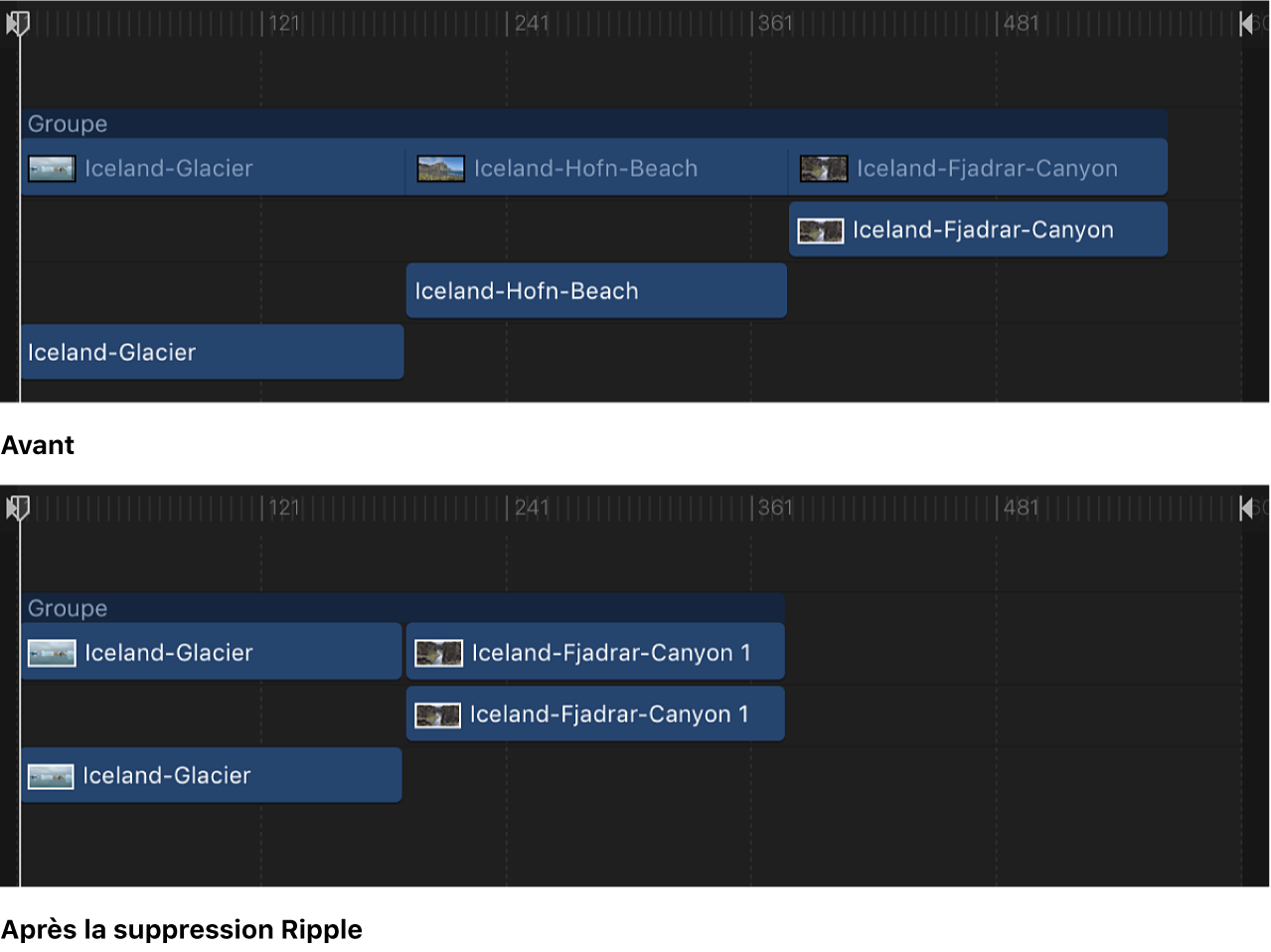Select the second Iceland-Fjadrar-Canyon 1 clip thumbnail
1271x952 pixels.
point(438,714)
